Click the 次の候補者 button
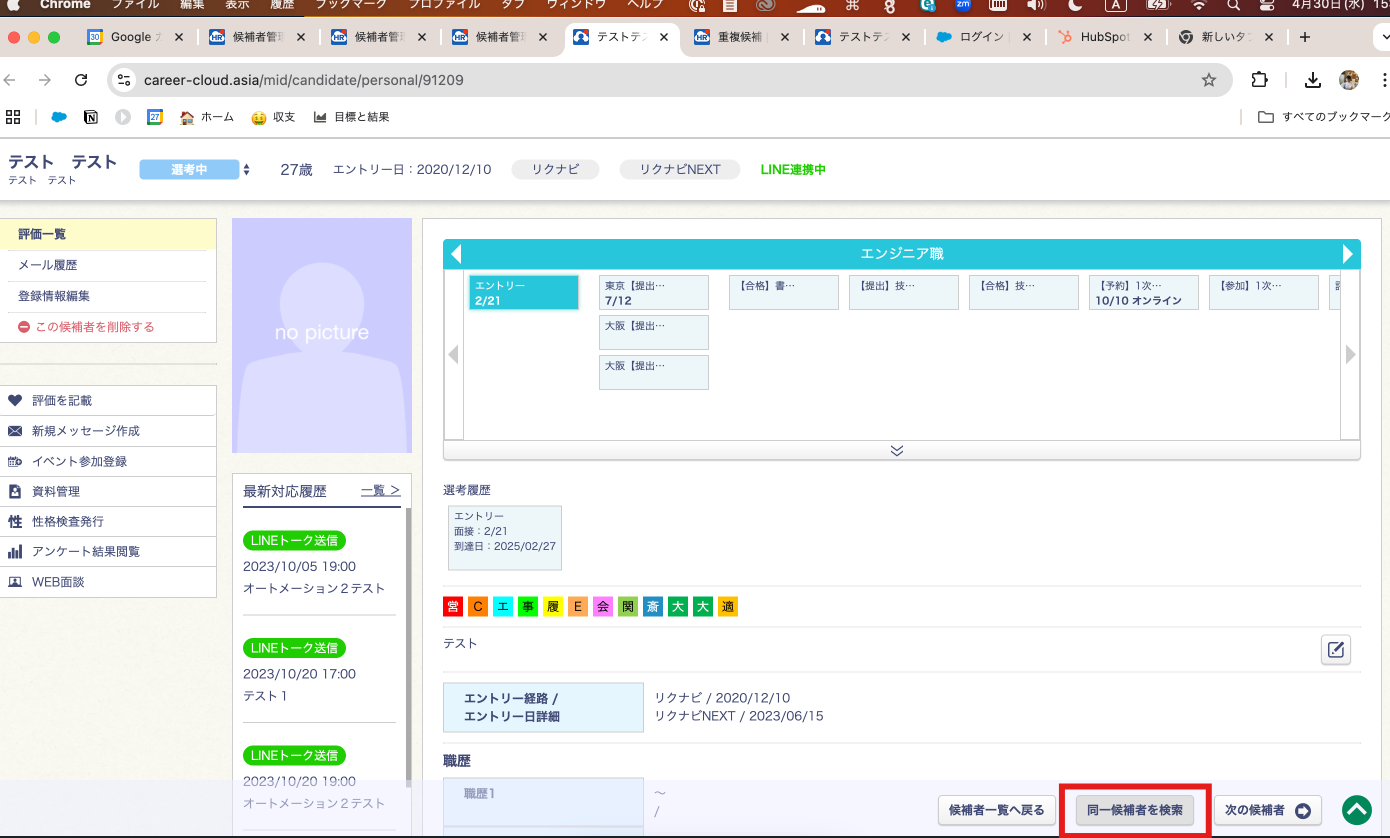Screen dimensions: 1390x838 pyautogui.click(x=1267, y=810)
